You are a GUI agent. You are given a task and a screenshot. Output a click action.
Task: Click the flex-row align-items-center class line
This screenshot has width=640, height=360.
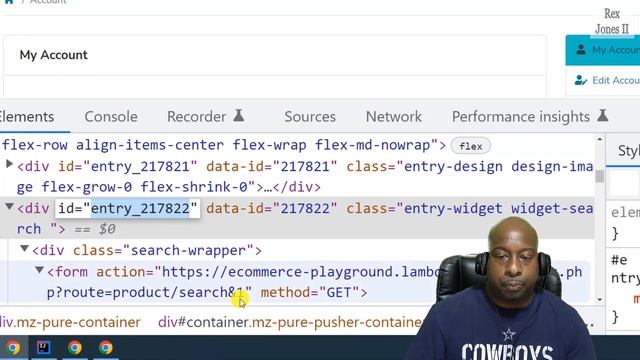pos(224,145)
